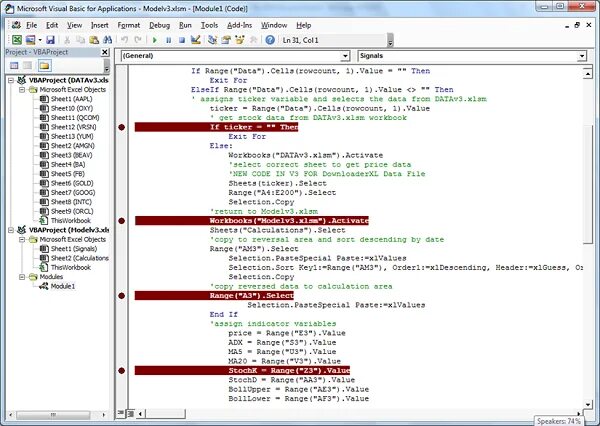Click the Cut scissors icon

click(67, 40)
